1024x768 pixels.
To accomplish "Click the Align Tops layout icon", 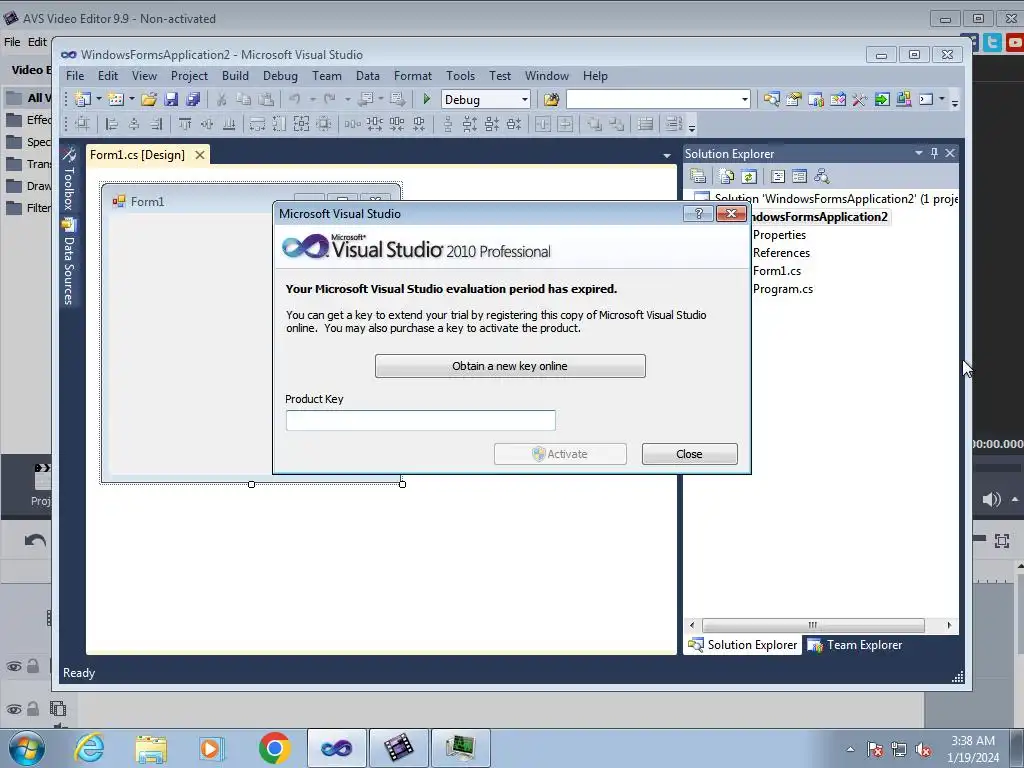I will (x=185, y=123).
